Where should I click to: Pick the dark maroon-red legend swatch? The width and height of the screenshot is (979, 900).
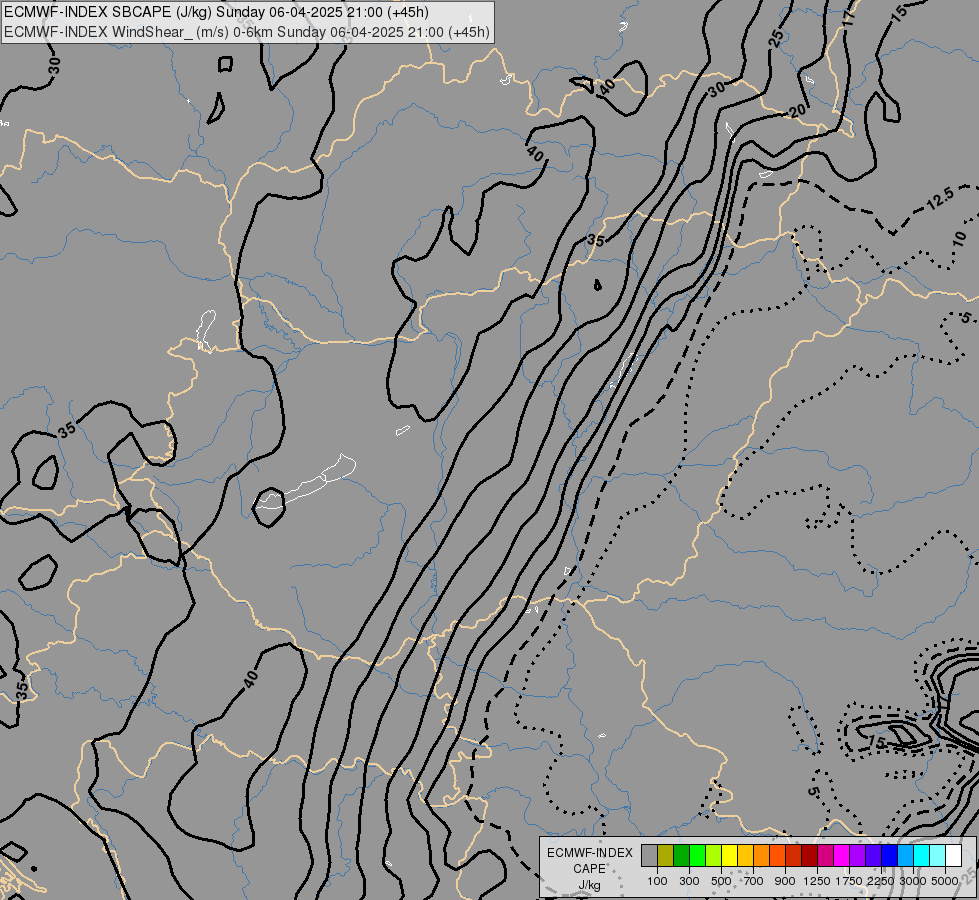[x=809, y=856]
